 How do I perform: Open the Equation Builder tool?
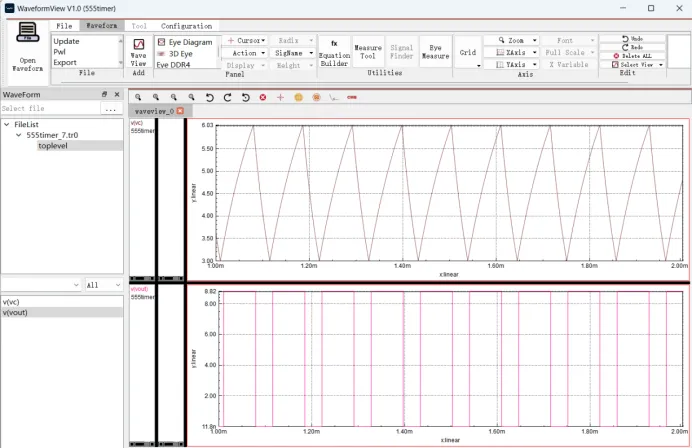click(x=334, y=53)
